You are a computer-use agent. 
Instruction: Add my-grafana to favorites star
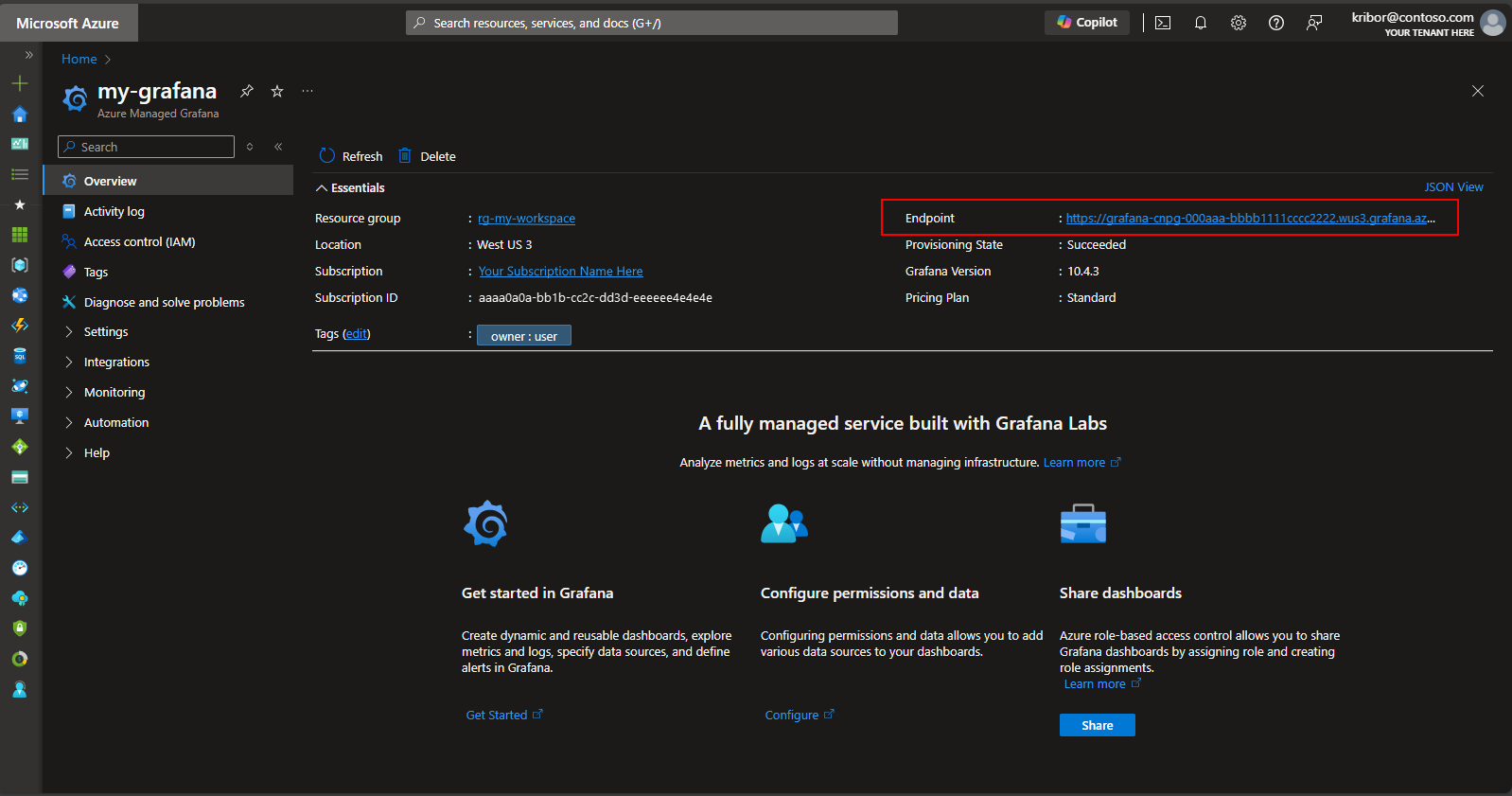(277, 91)
